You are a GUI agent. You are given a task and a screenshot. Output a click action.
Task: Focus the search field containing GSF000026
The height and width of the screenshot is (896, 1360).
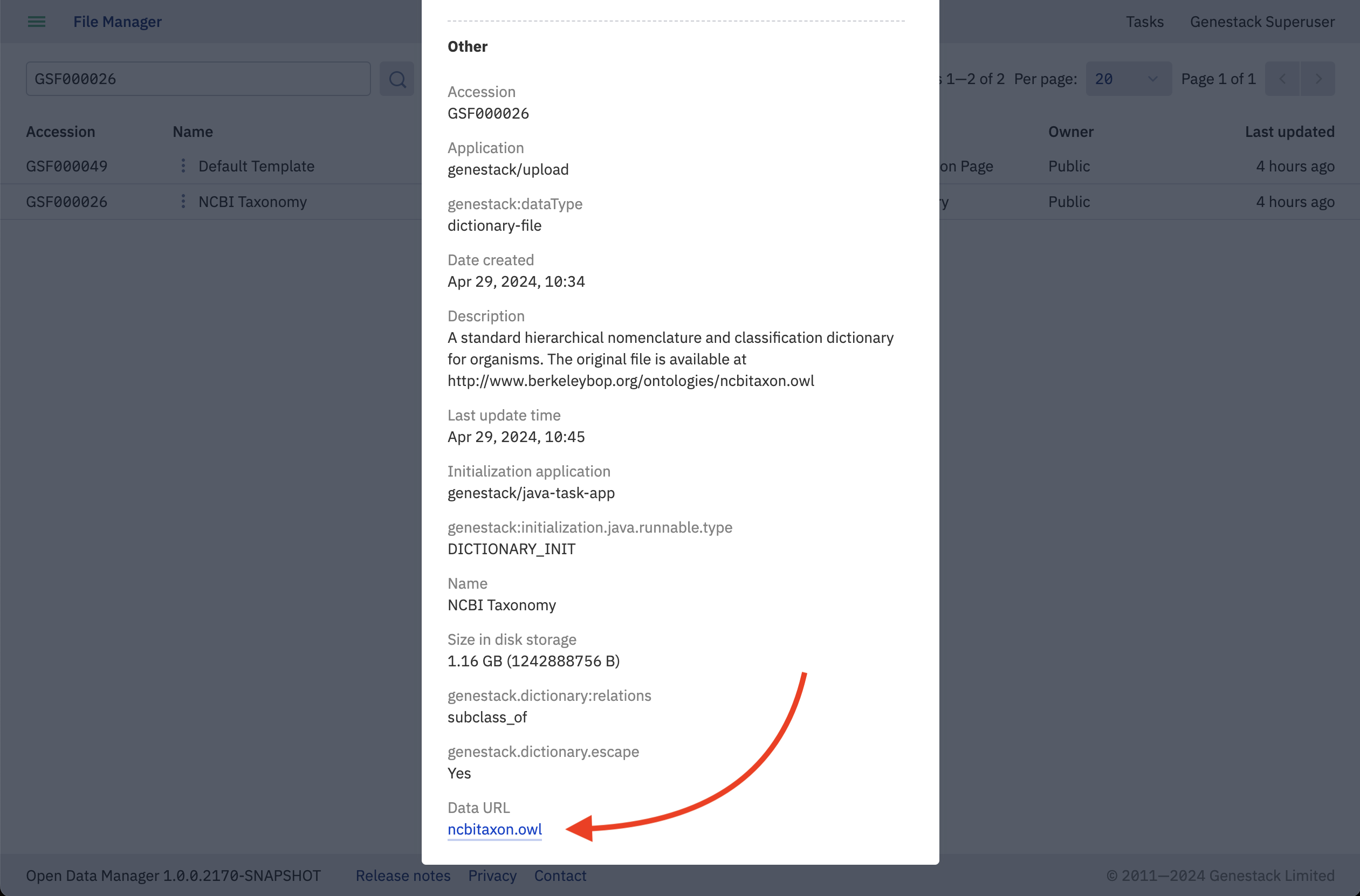[x=198, y=79]
